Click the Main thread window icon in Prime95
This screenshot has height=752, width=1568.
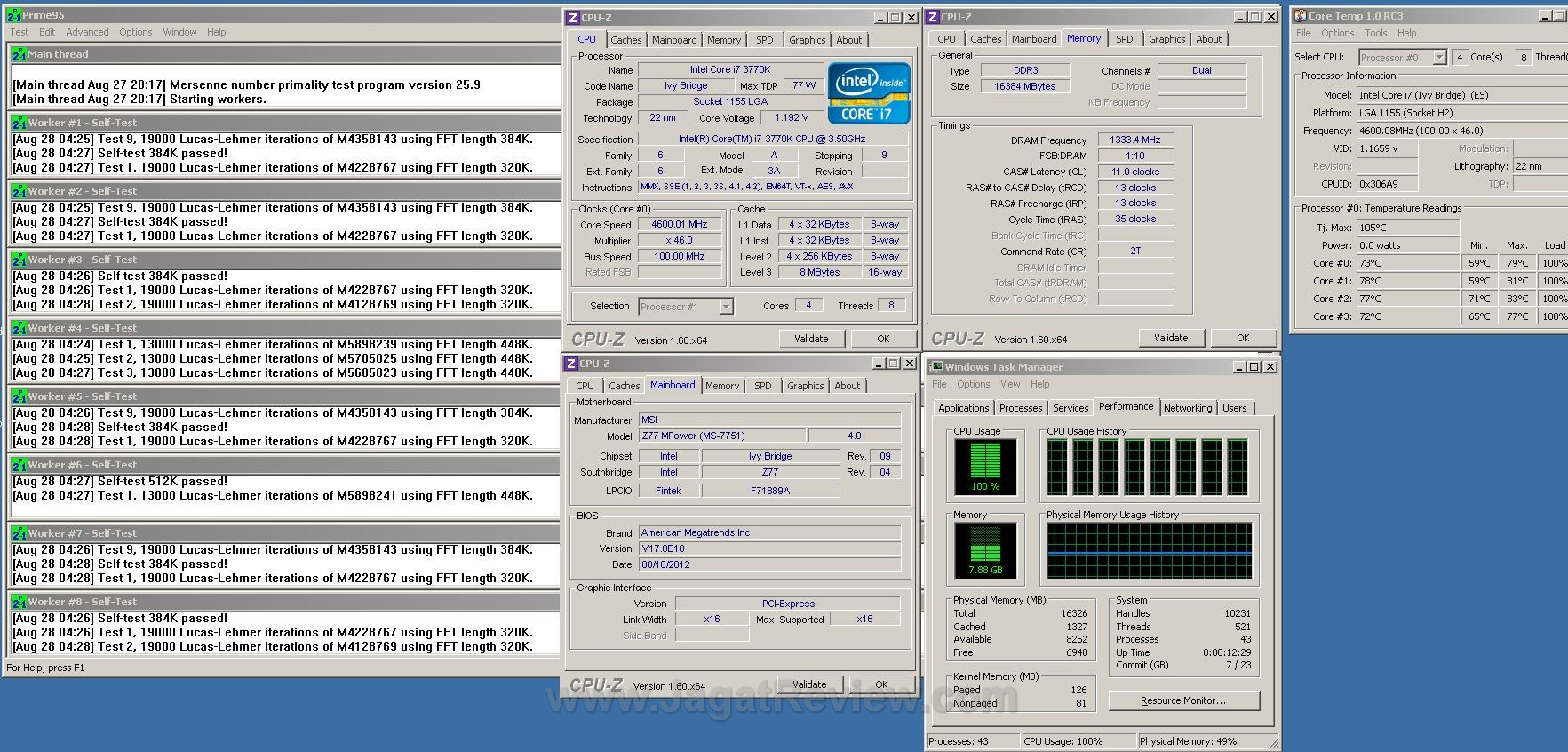pos(19,54)
